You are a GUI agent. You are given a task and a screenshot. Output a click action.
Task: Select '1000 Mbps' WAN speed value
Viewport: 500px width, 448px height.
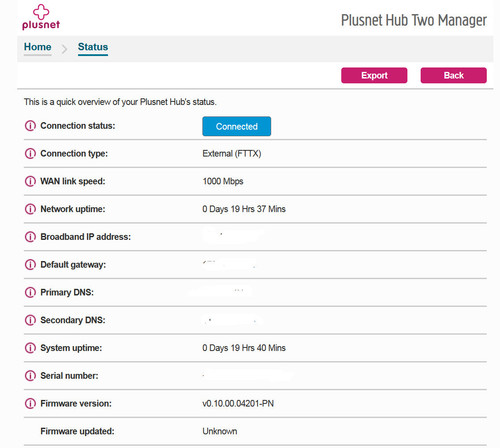pyautogui.click(x=223, y=181)
